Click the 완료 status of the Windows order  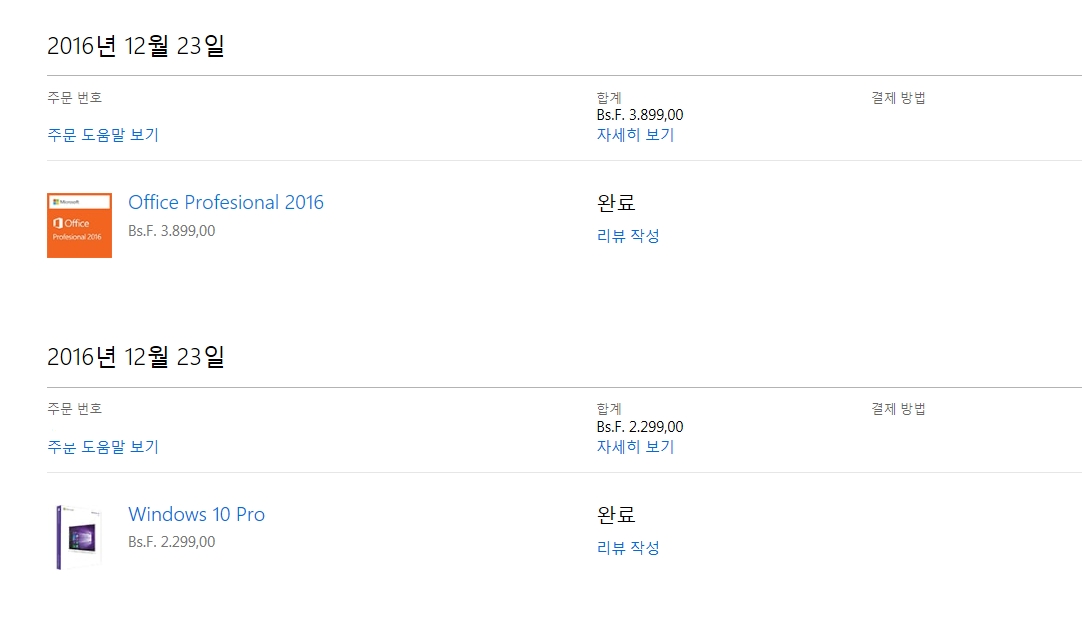point(616,515)
